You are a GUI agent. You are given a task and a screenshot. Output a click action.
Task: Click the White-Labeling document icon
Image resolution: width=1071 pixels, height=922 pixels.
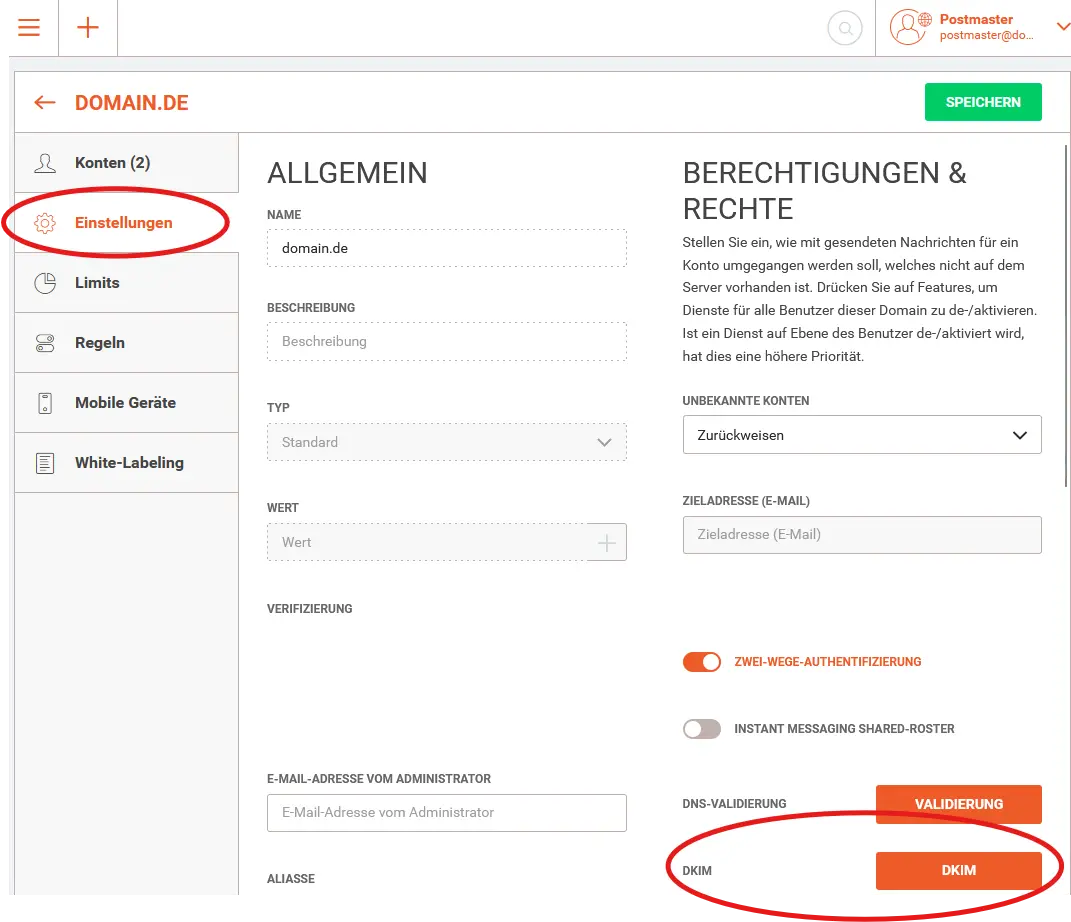pos(45,463)
